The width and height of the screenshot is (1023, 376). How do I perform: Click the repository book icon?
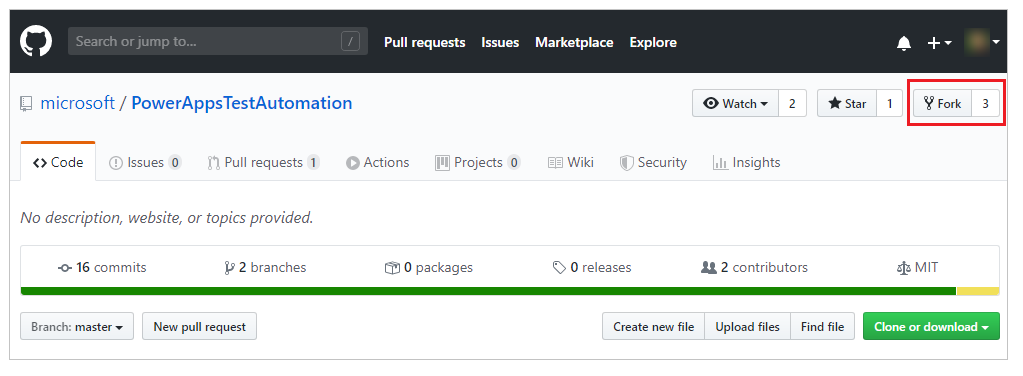coord(26,104)
